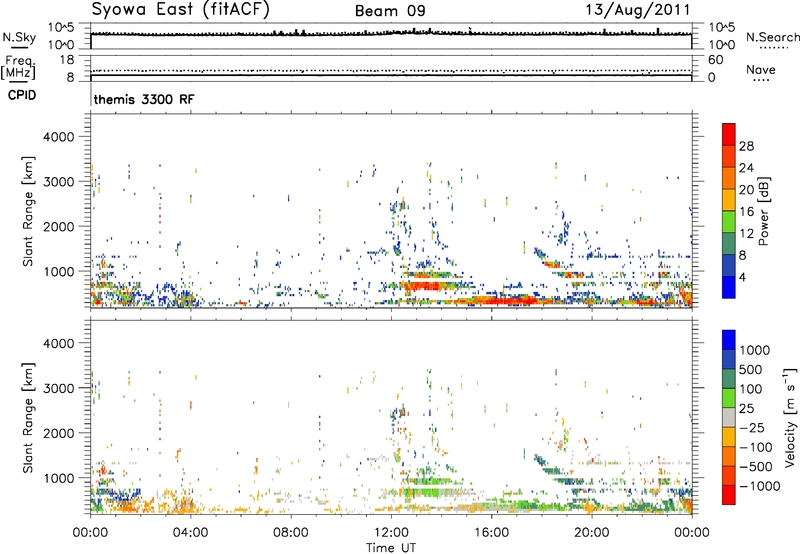Click the '-1000' value on velocity colorbar
This screenshot has width=800, height=554.
[759, 486]
